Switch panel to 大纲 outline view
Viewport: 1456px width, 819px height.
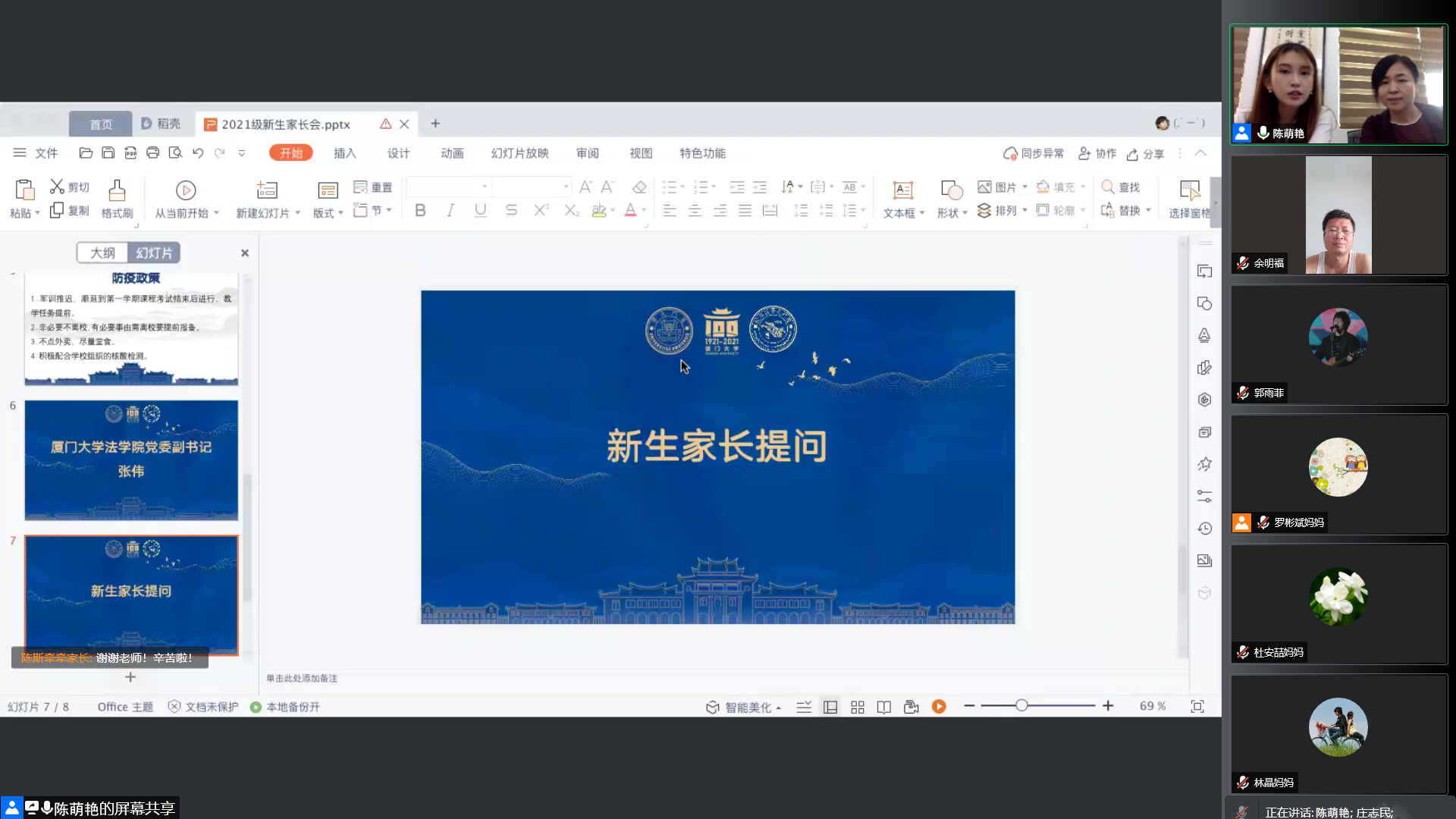pyautogui.click(x=102, y=253)
